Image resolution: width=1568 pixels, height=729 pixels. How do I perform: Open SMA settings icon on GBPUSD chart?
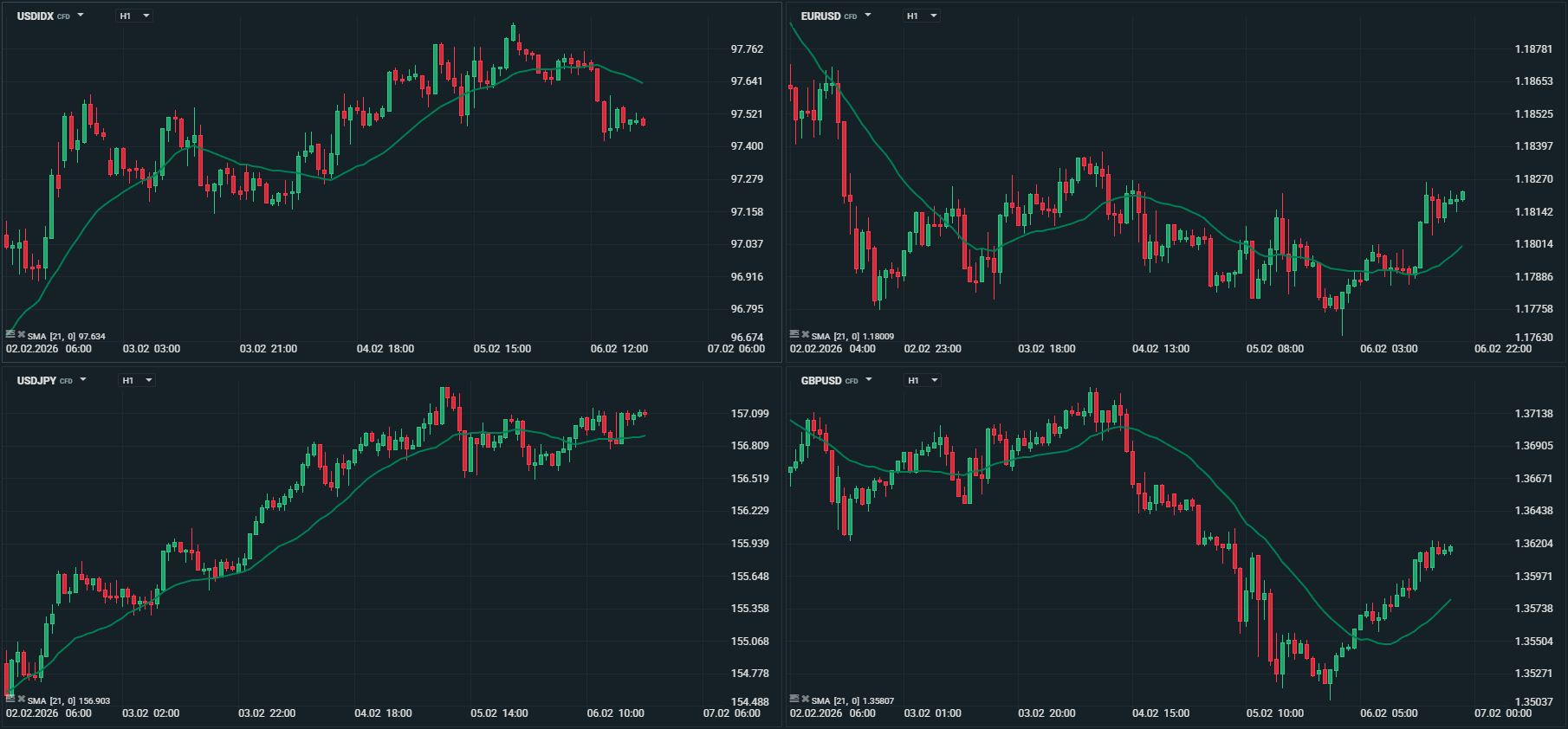tap(794, 699)
